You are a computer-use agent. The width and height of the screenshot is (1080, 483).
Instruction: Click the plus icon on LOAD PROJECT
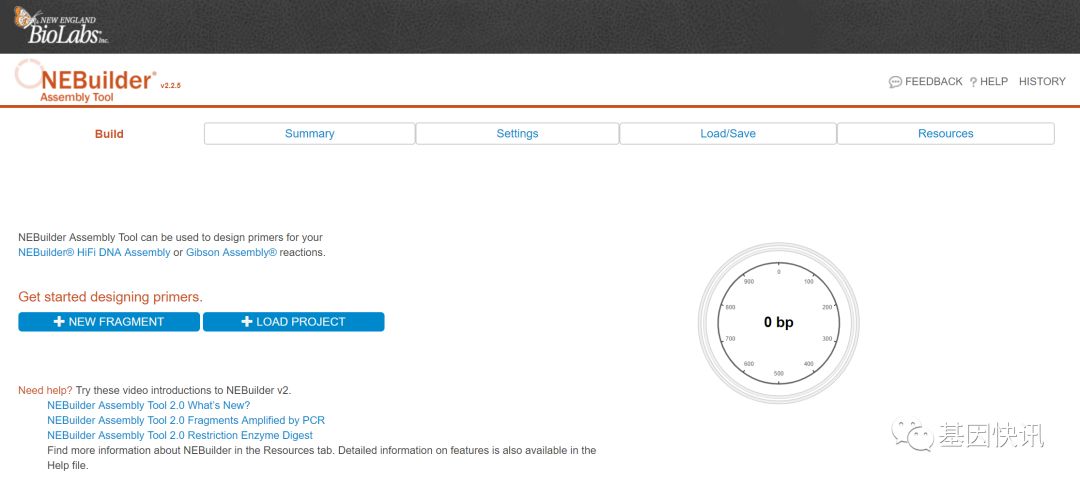pyautogui.click(x=247, y=322)
